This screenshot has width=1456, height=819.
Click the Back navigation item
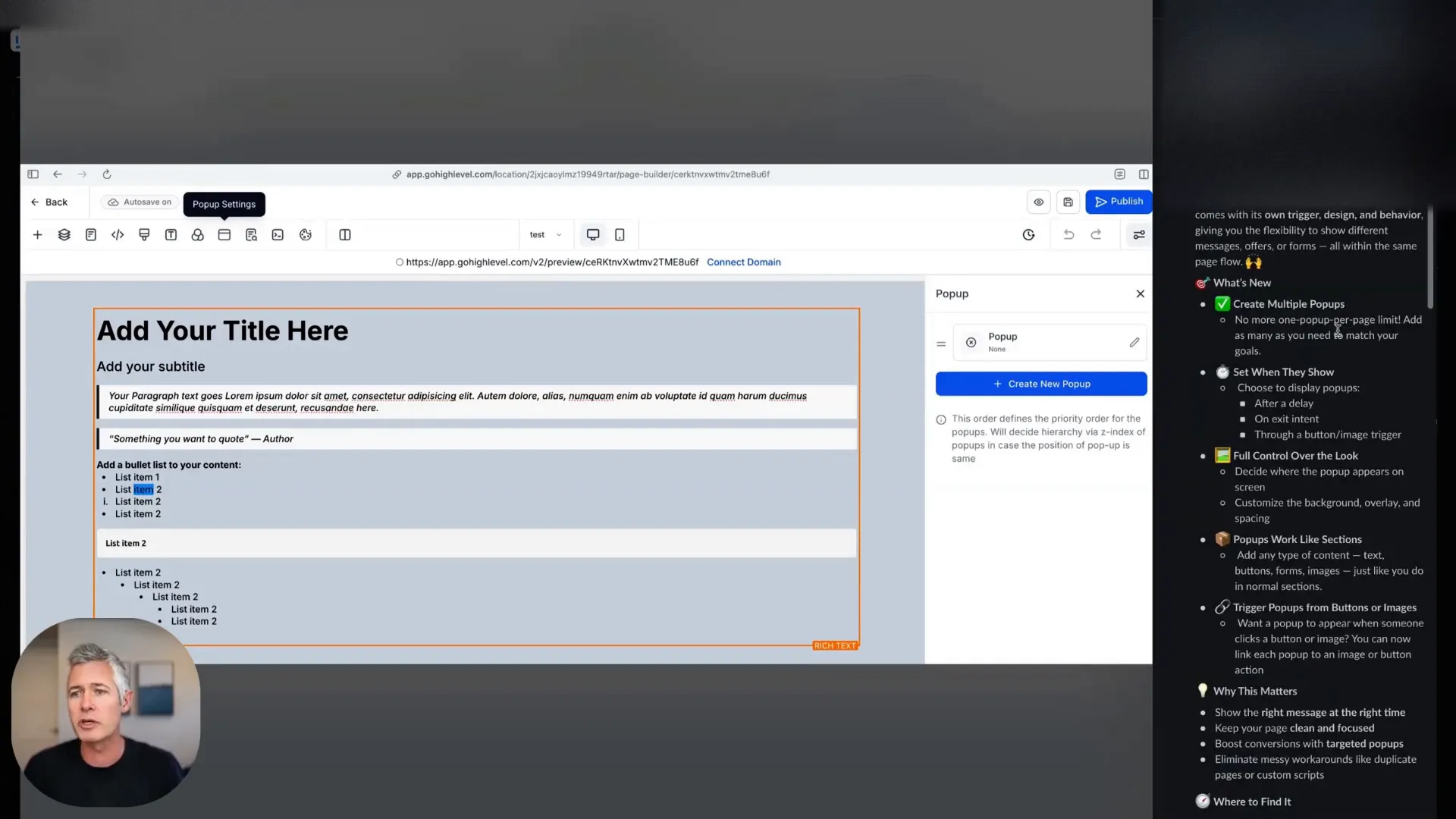(x=49, y=202)
